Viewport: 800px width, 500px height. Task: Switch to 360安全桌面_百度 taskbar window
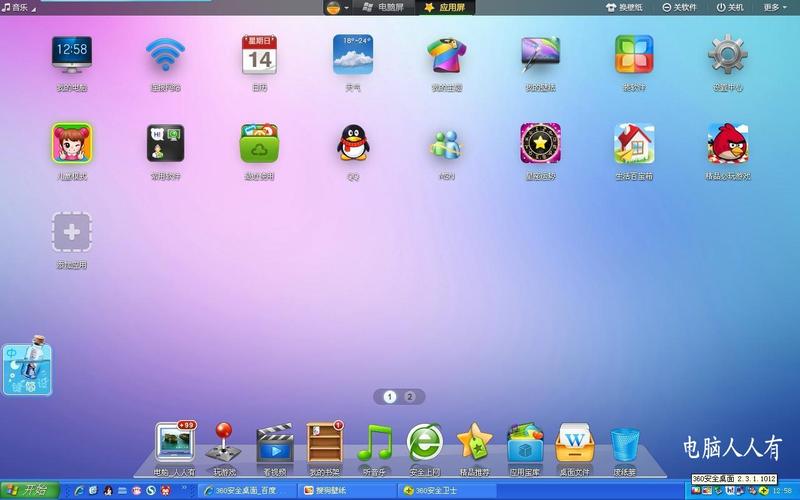(x=246, y=490)
